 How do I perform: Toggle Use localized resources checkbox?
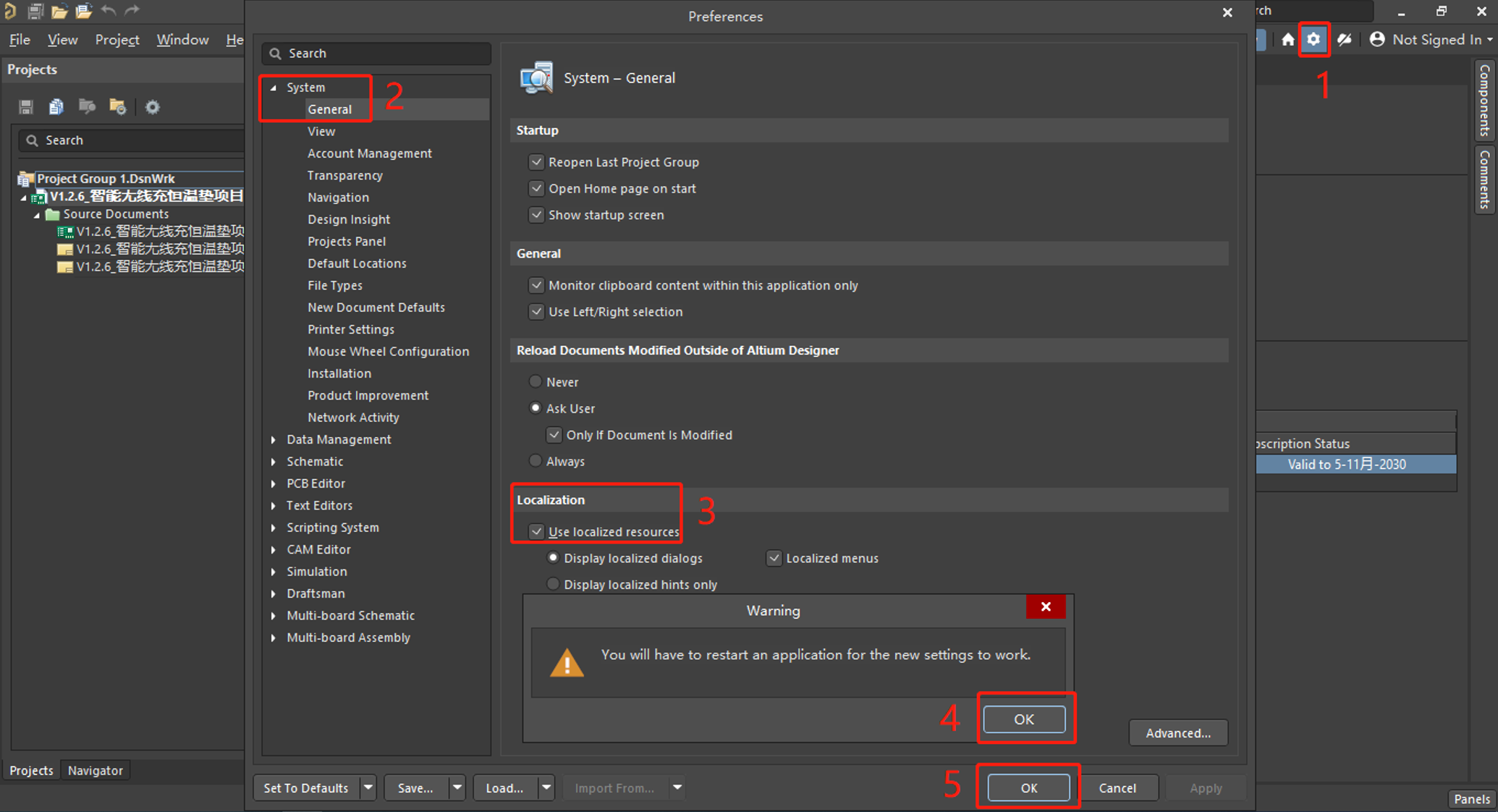tap(536, 532)
